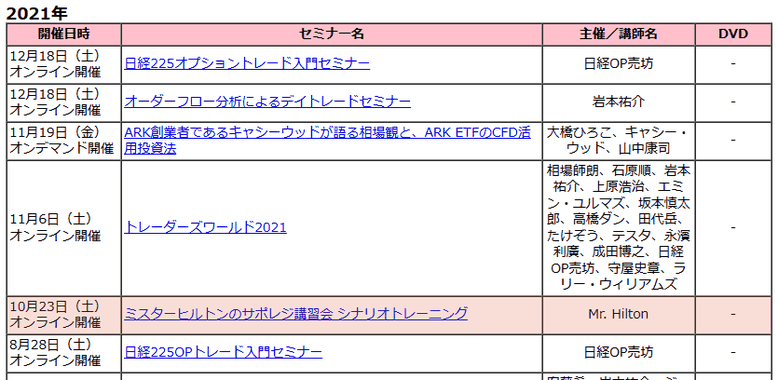Open オーダーフロー分析によるデイトレードセミナー link
Viewport: 778px width, 380px height.
(267, 102)
